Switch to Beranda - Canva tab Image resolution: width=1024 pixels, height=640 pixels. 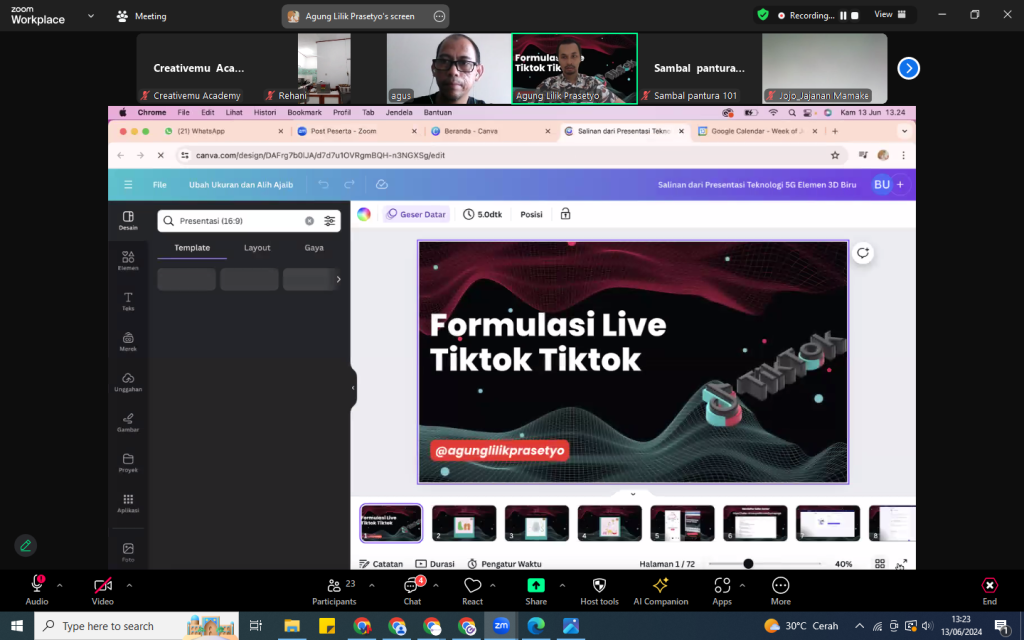pyautogui.click(x=490, y=131)
